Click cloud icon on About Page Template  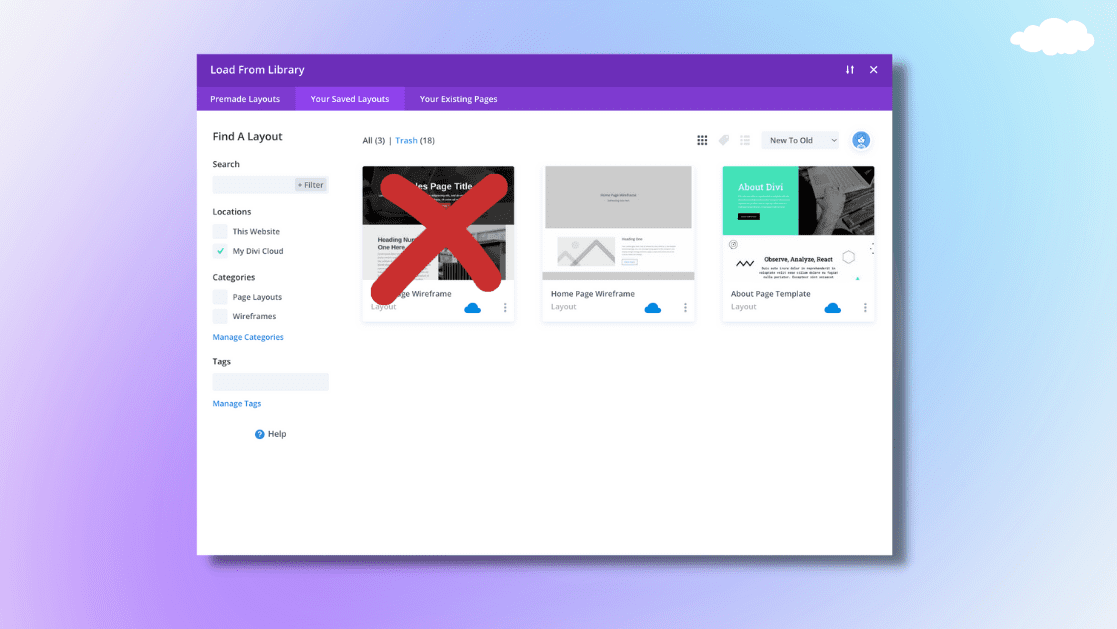point(832,308)
